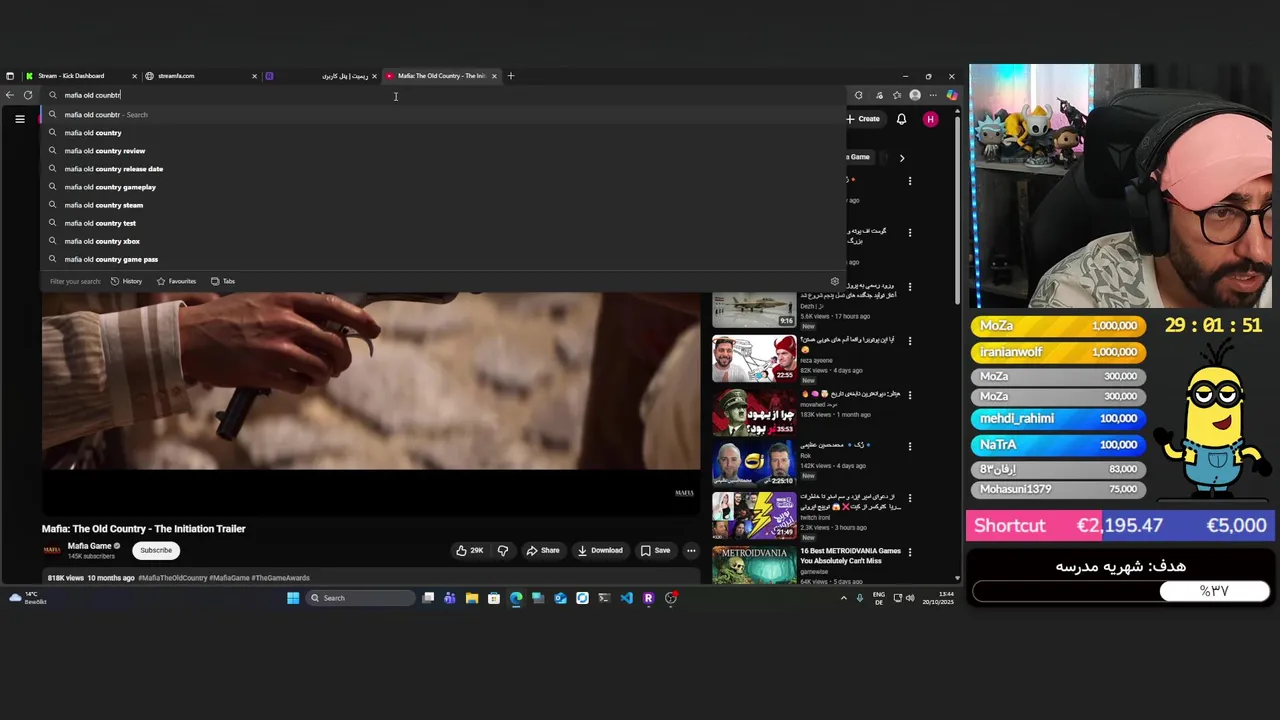The height and width of the screenshot is (720, 1280).
Task: Filter suggestions by Favourites
Action: pos(176,281)
